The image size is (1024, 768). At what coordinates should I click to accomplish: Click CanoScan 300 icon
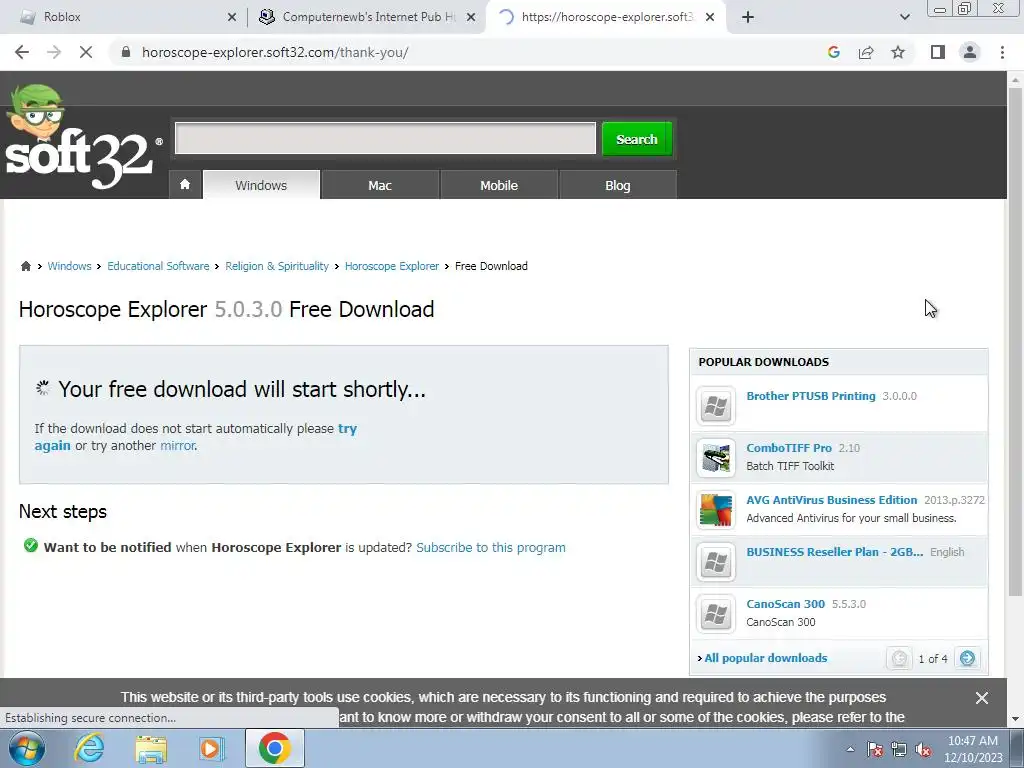click(716, 615)
